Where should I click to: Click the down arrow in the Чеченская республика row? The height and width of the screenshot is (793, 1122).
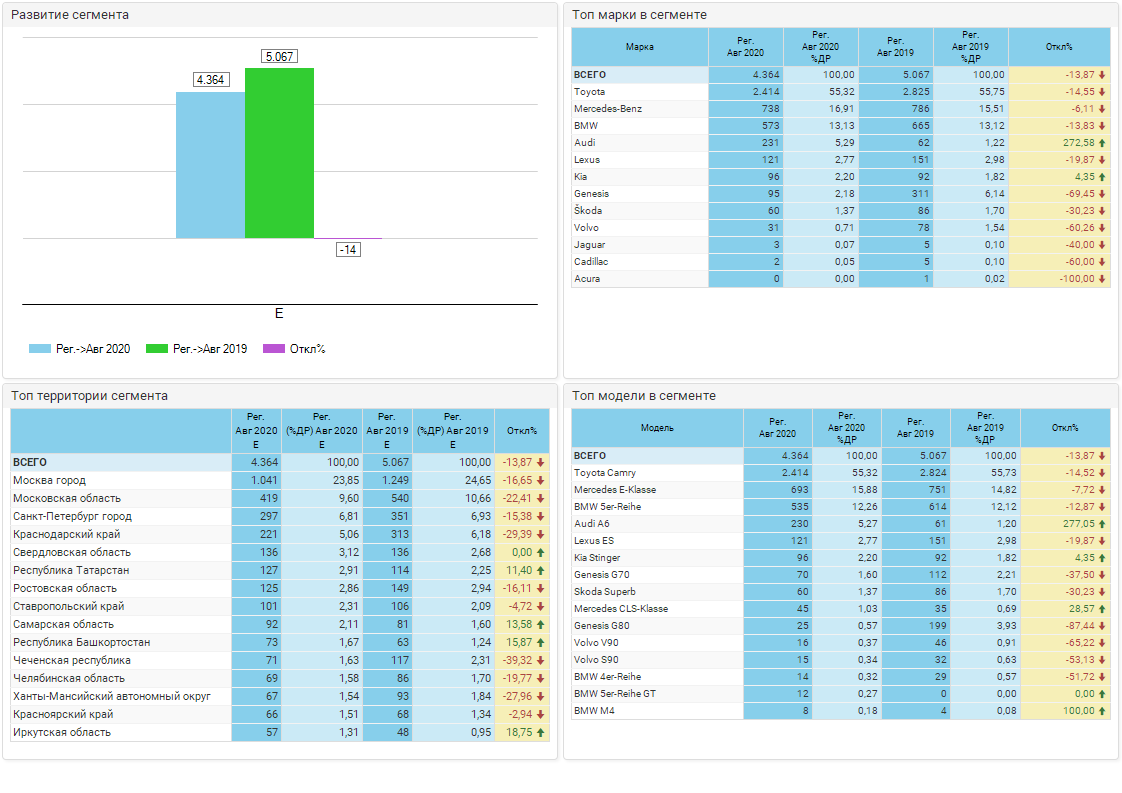pyautogui.click(x=540, y=661)
